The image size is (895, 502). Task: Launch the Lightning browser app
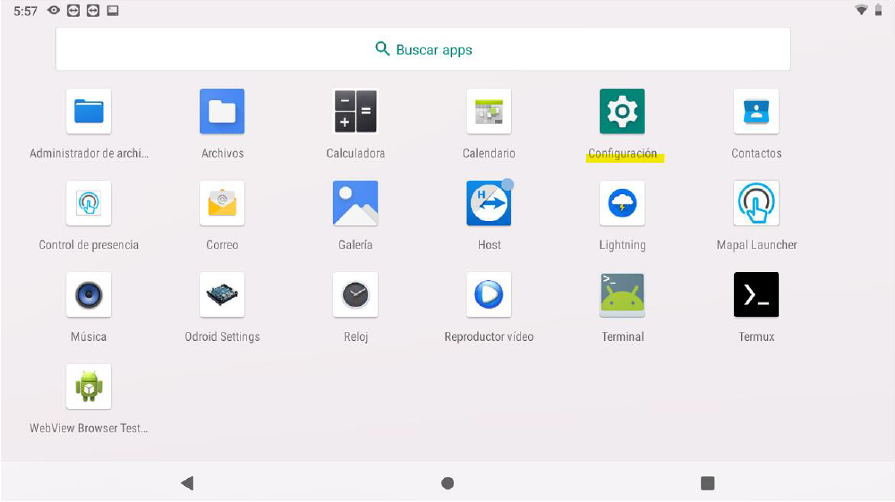[622, 204]
